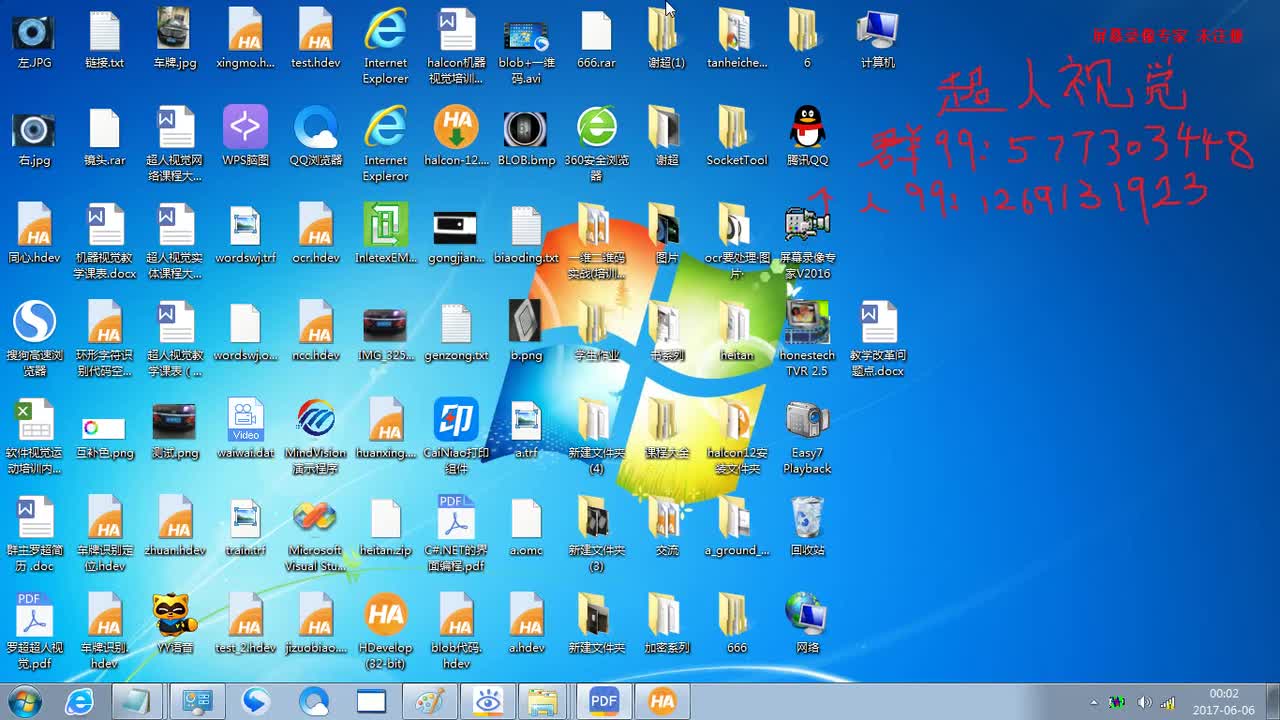Viewport: 1280px width, 720px height.
Task: Click the 群主罗超简历.doc document
Action: 35,534
